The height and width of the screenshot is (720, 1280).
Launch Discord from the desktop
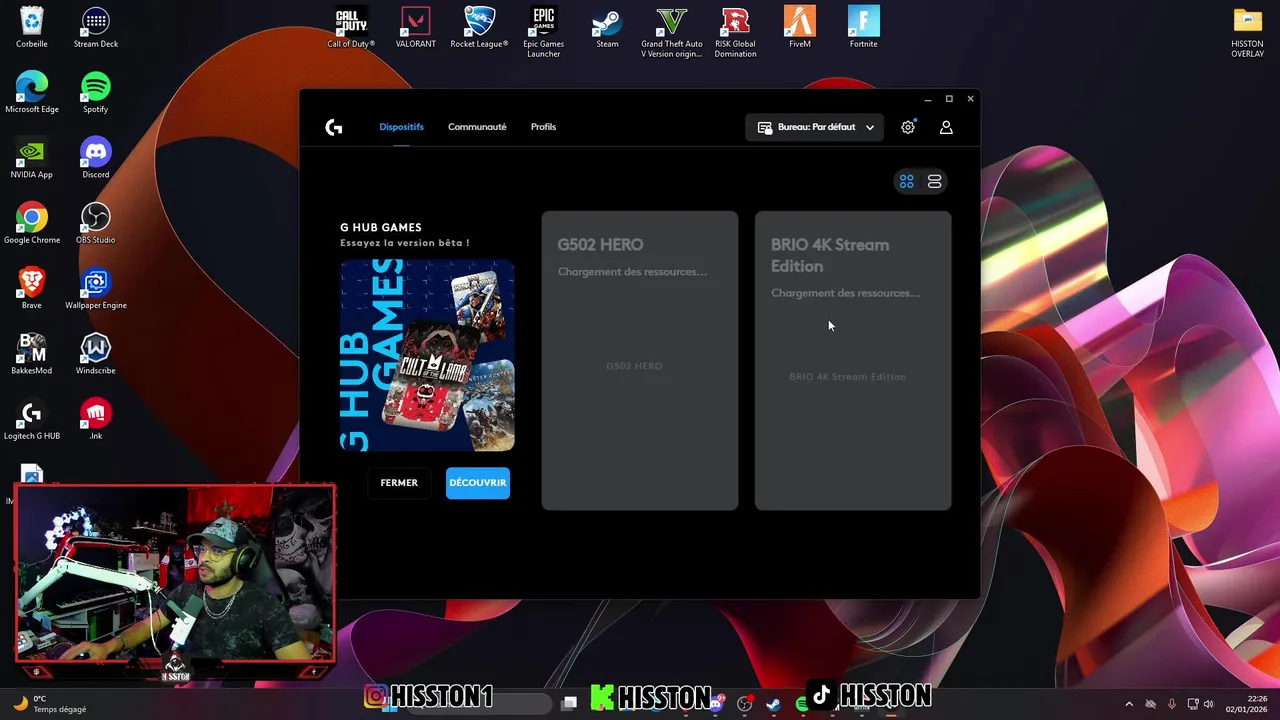pyautogui.click(x=96, y=157)
